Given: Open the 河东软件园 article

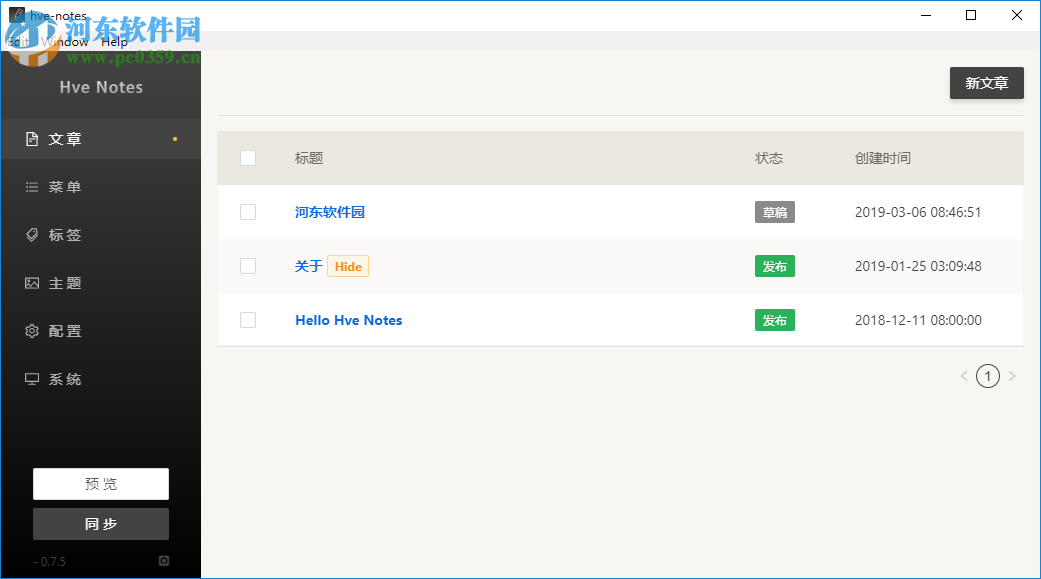Looking at the screenshot, I should pyautogui.click(x=330, y=212).
